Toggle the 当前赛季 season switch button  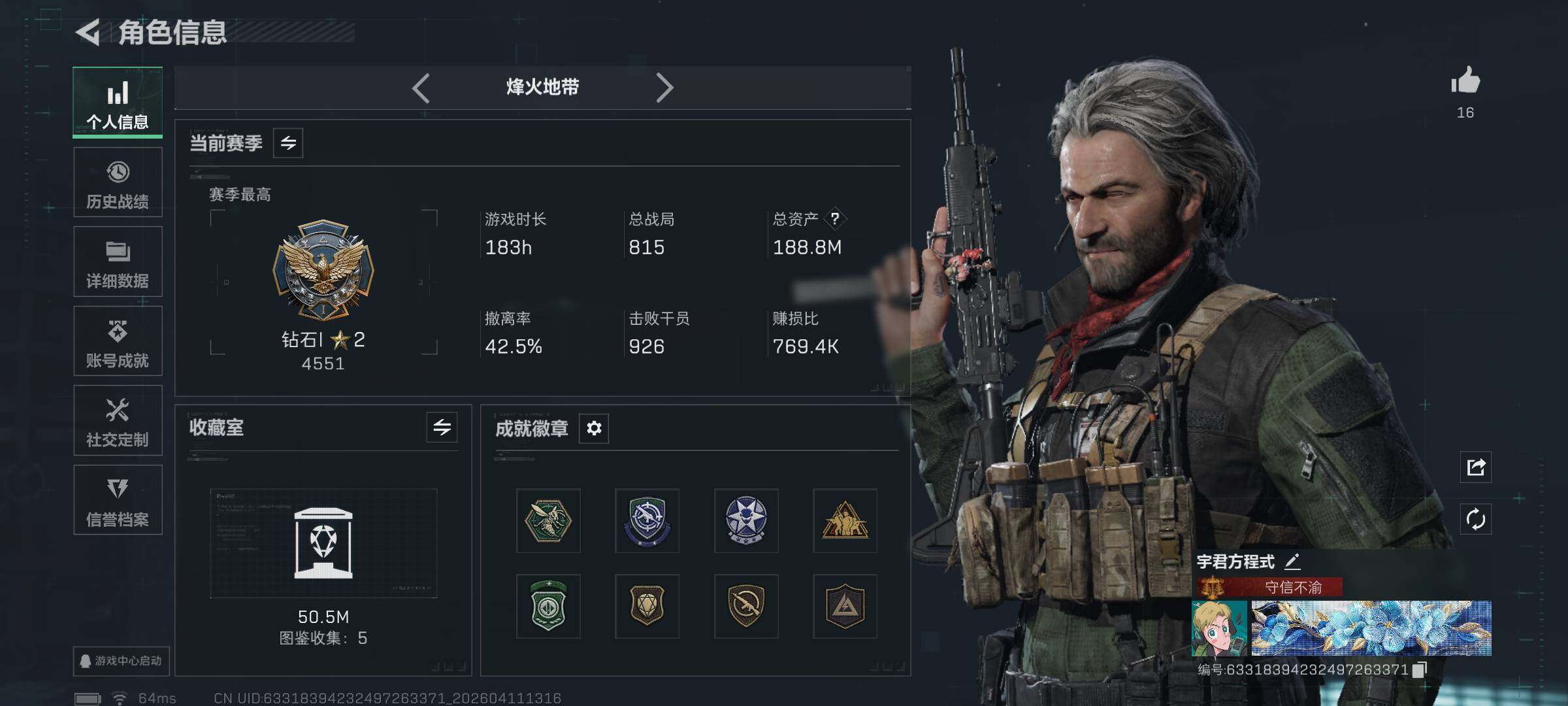point(288,143)
